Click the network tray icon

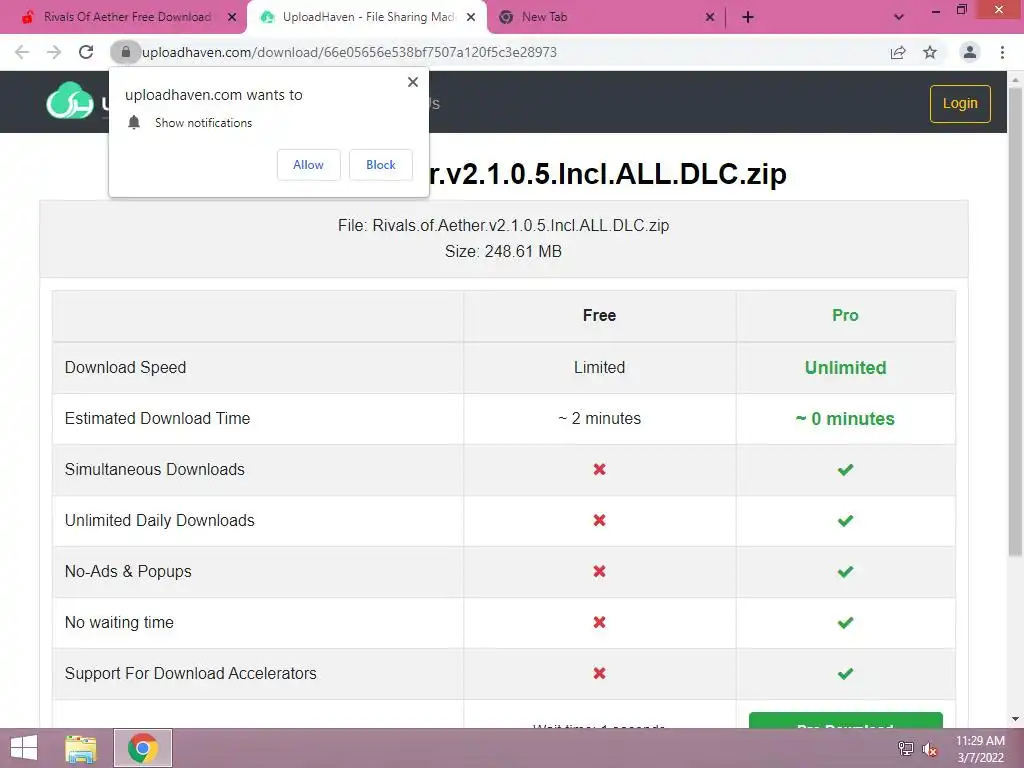coord(906,748)
